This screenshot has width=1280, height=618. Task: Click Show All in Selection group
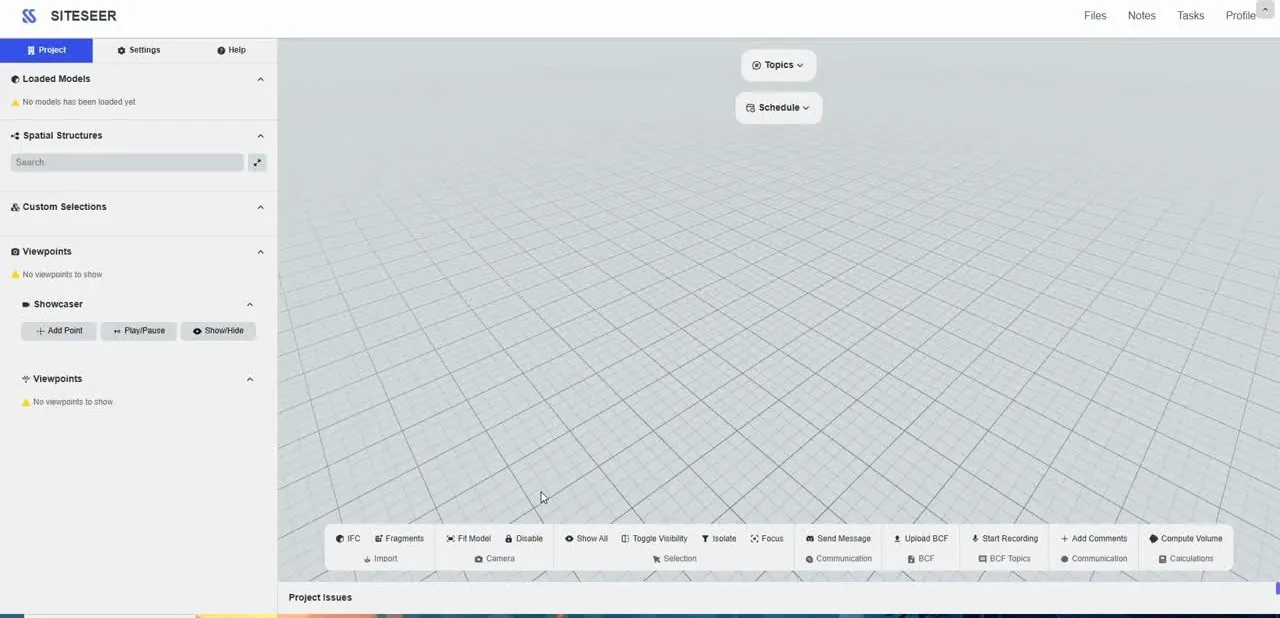click(586, 539)
